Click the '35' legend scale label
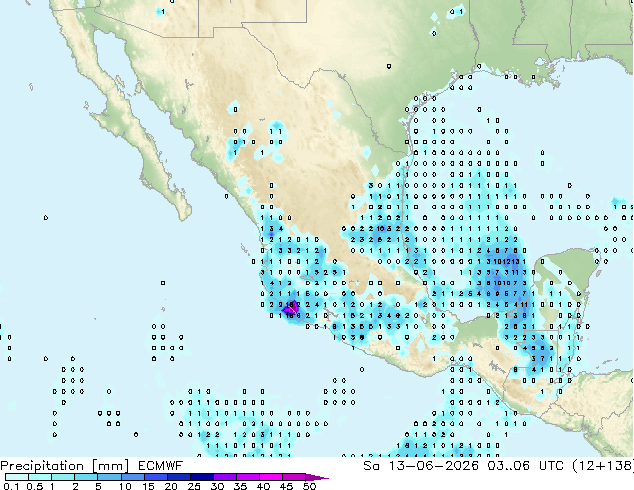 tap(240, 486)
